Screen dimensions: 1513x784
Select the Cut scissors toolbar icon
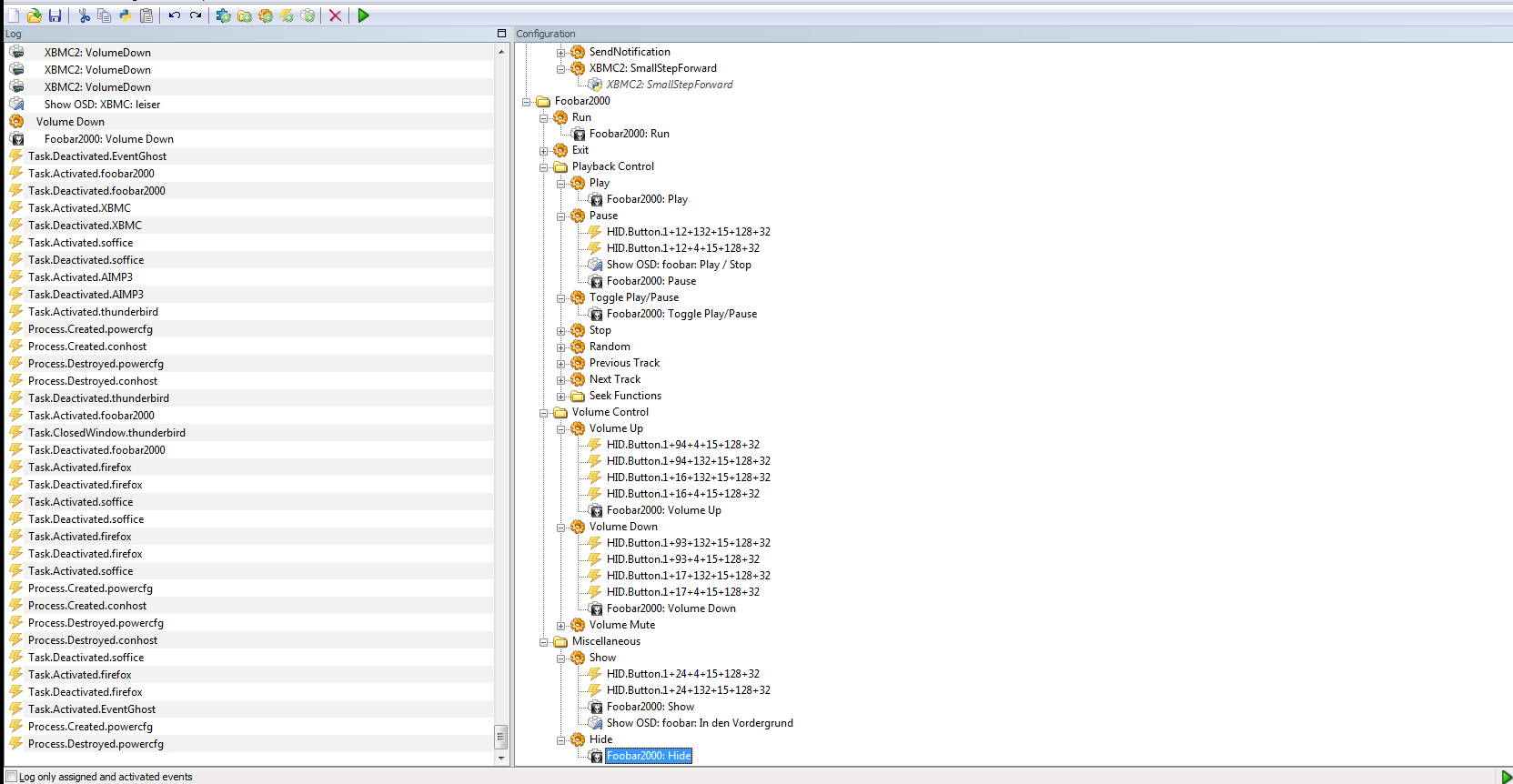point(84,15)
